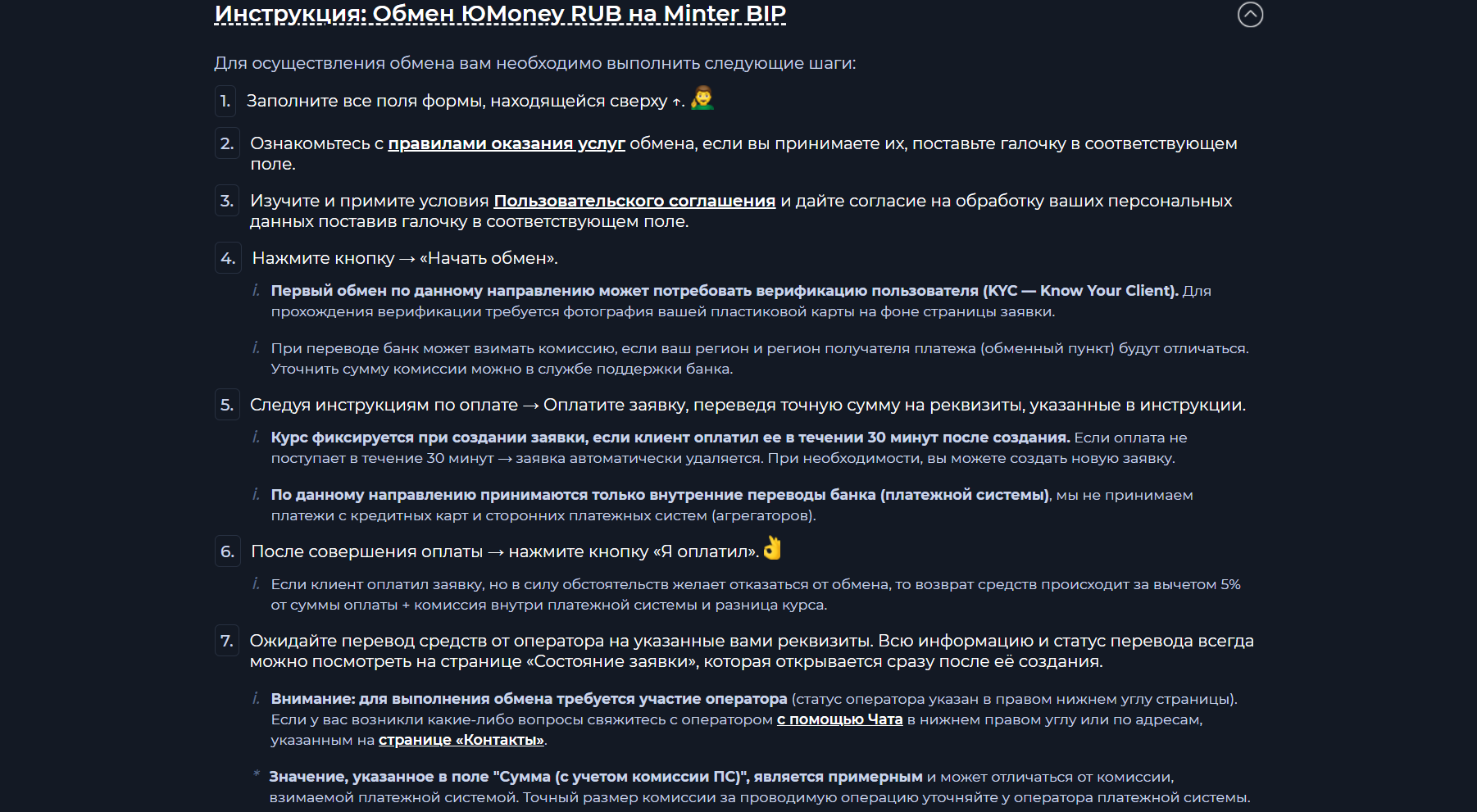Click the bold text "Курс фиксируется при создании заявки"
The width and height of the screenshot is (1477, 812).
point(429,438)
